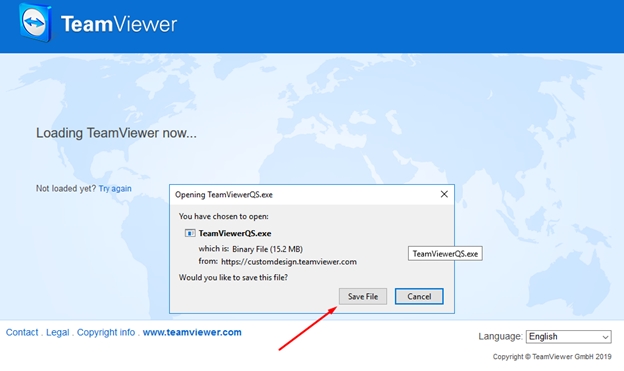The image size is (624, 371).
Task: Click the Opening TeamViewerQS.exe dialog title
Action: pos(224,195)
